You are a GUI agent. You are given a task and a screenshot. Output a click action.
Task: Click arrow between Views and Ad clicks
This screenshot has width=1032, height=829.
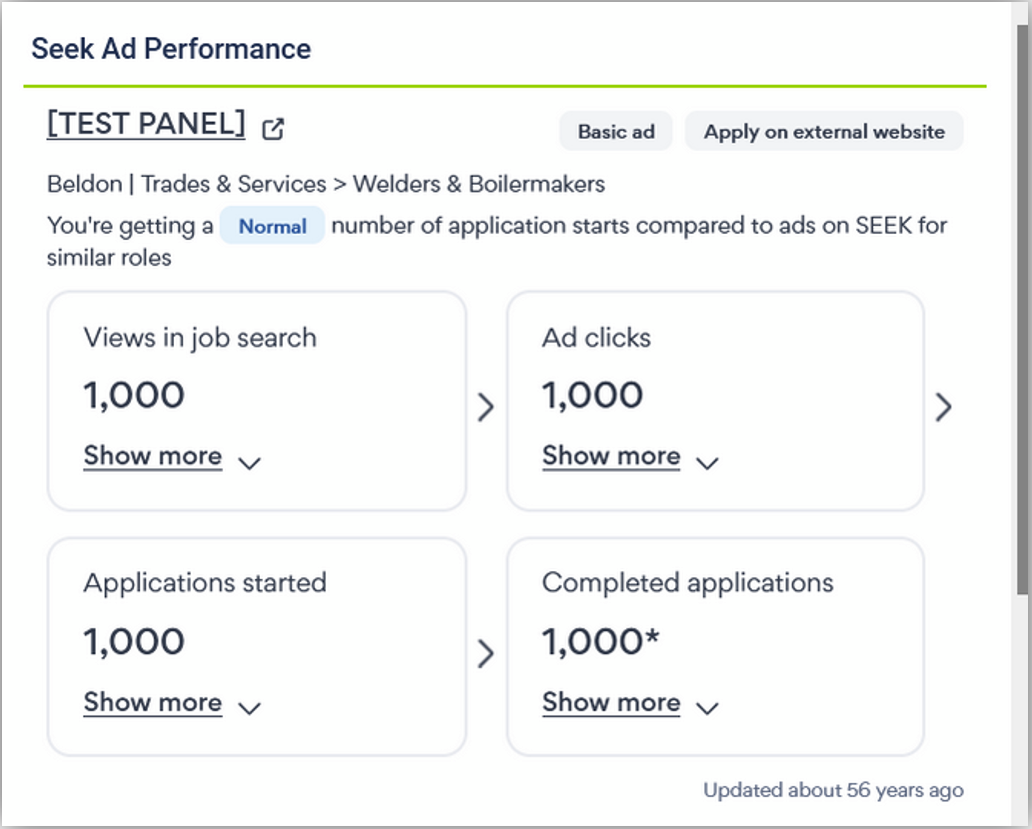tap(486, 407)
